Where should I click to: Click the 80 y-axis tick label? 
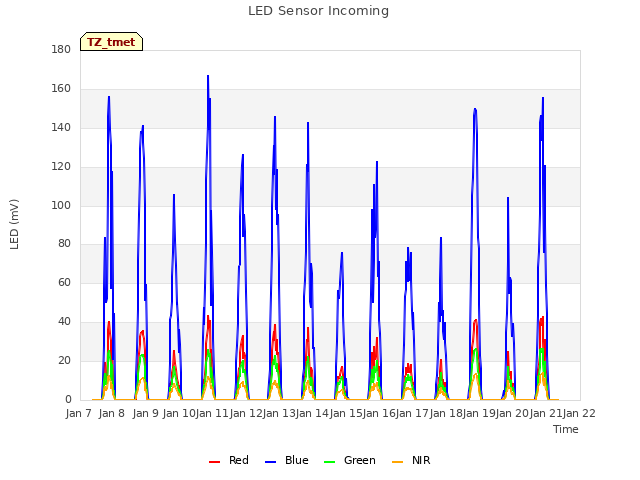pyautogui.click(x=64, y=244)
